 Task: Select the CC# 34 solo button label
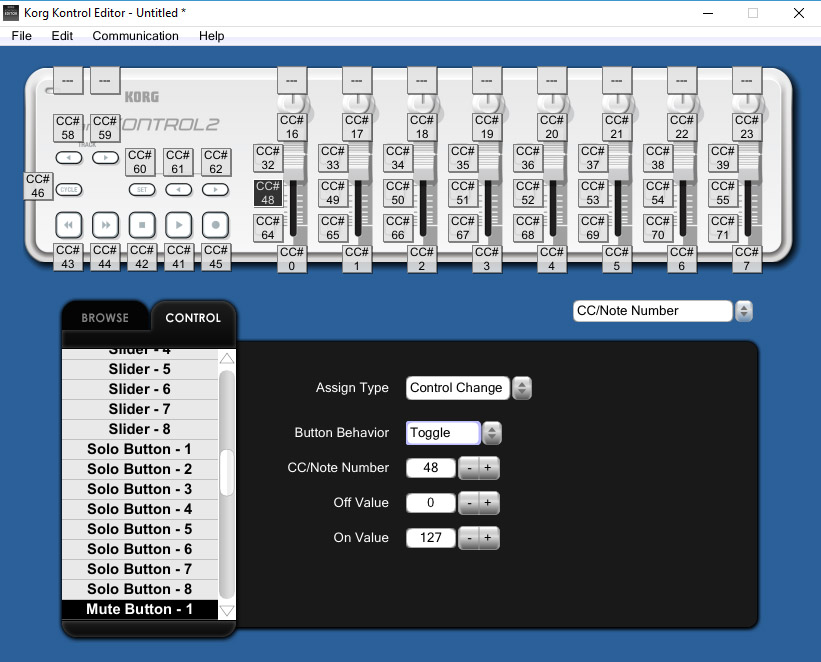[397, 158]
